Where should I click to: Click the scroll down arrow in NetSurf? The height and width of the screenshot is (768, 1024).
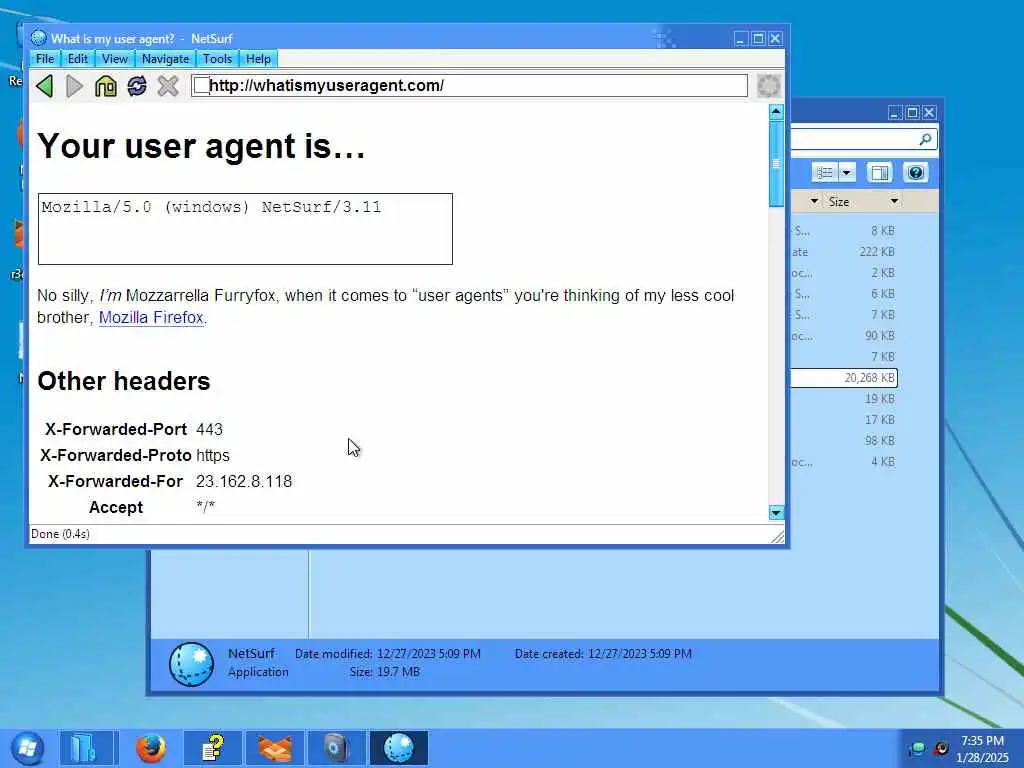776,513
